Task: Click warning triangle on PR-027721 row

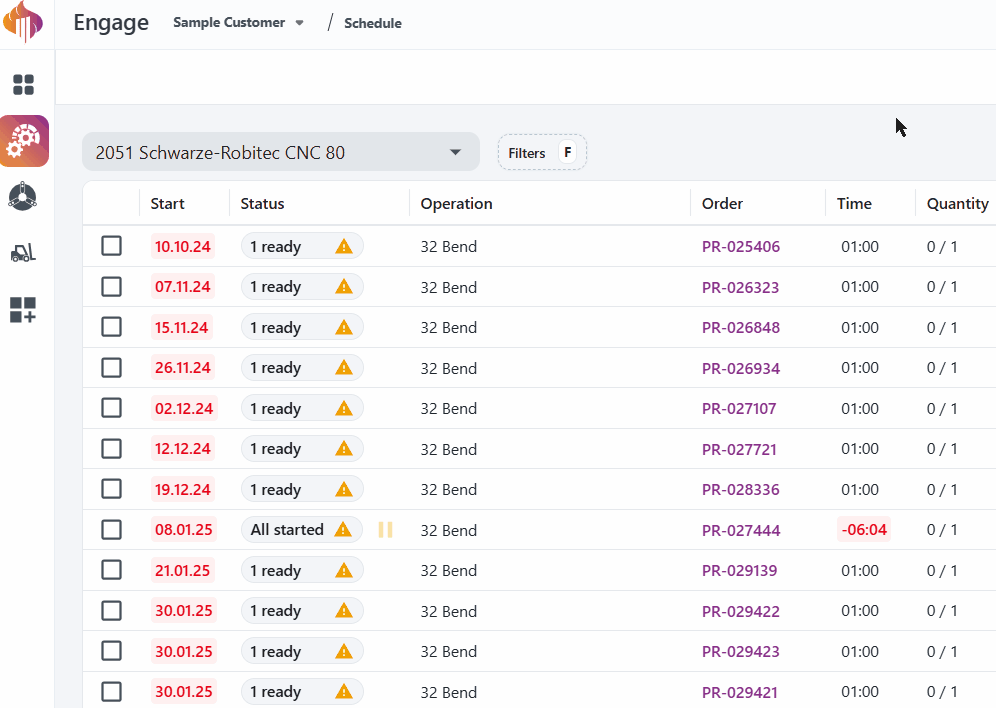Action: pyautogui.click(x=344, y=449)
